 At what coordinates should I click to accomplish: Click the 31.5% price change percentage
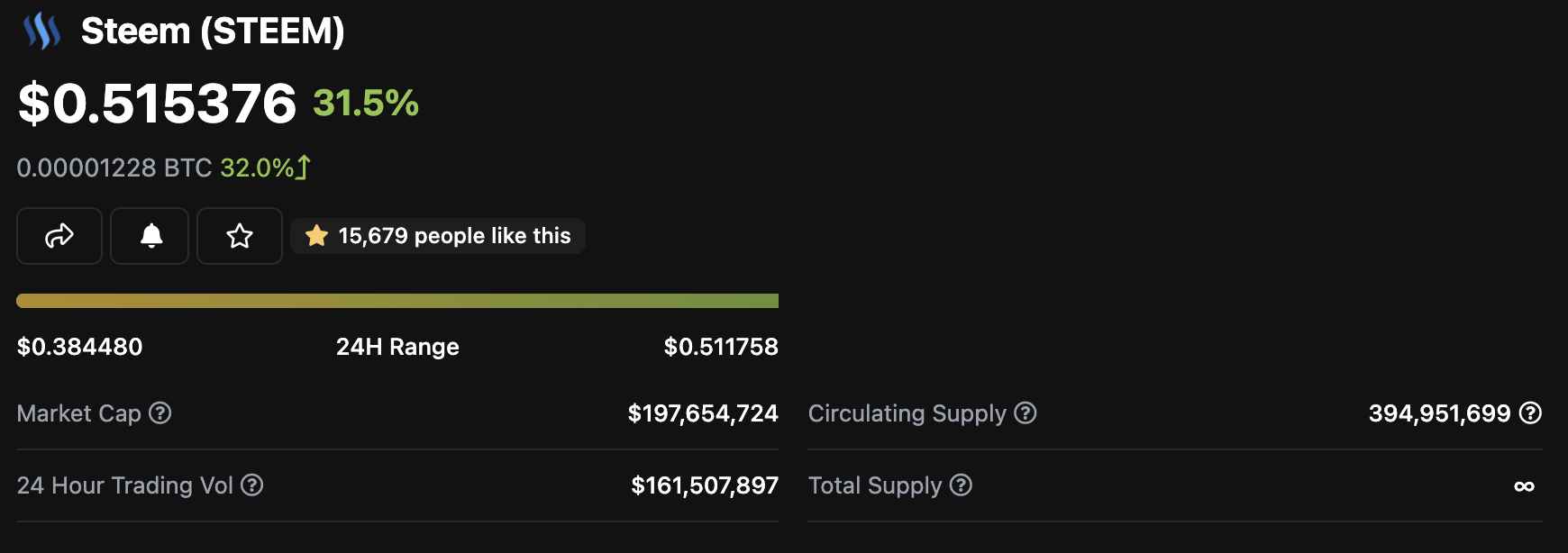coord(366,103)
